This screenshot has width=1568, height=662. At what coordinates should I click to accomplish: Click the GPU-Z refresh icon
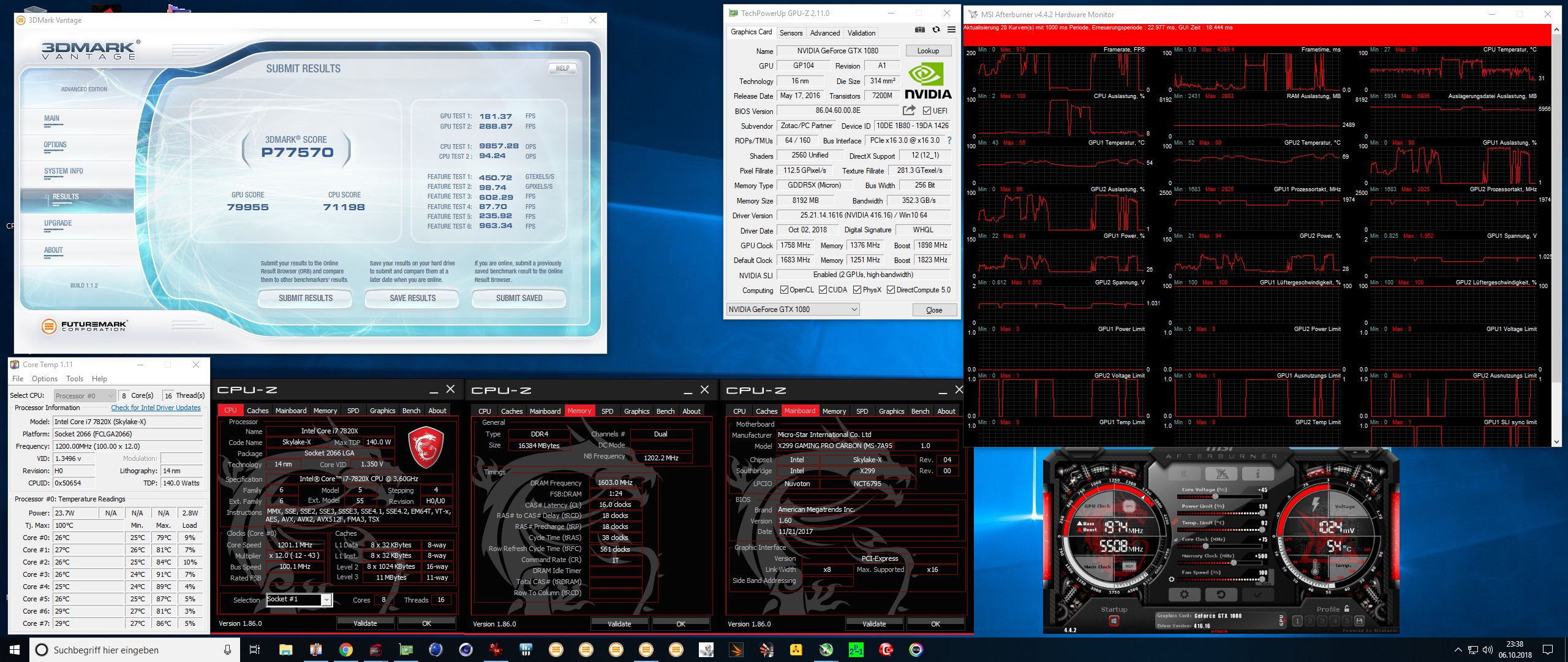(935, 30)
